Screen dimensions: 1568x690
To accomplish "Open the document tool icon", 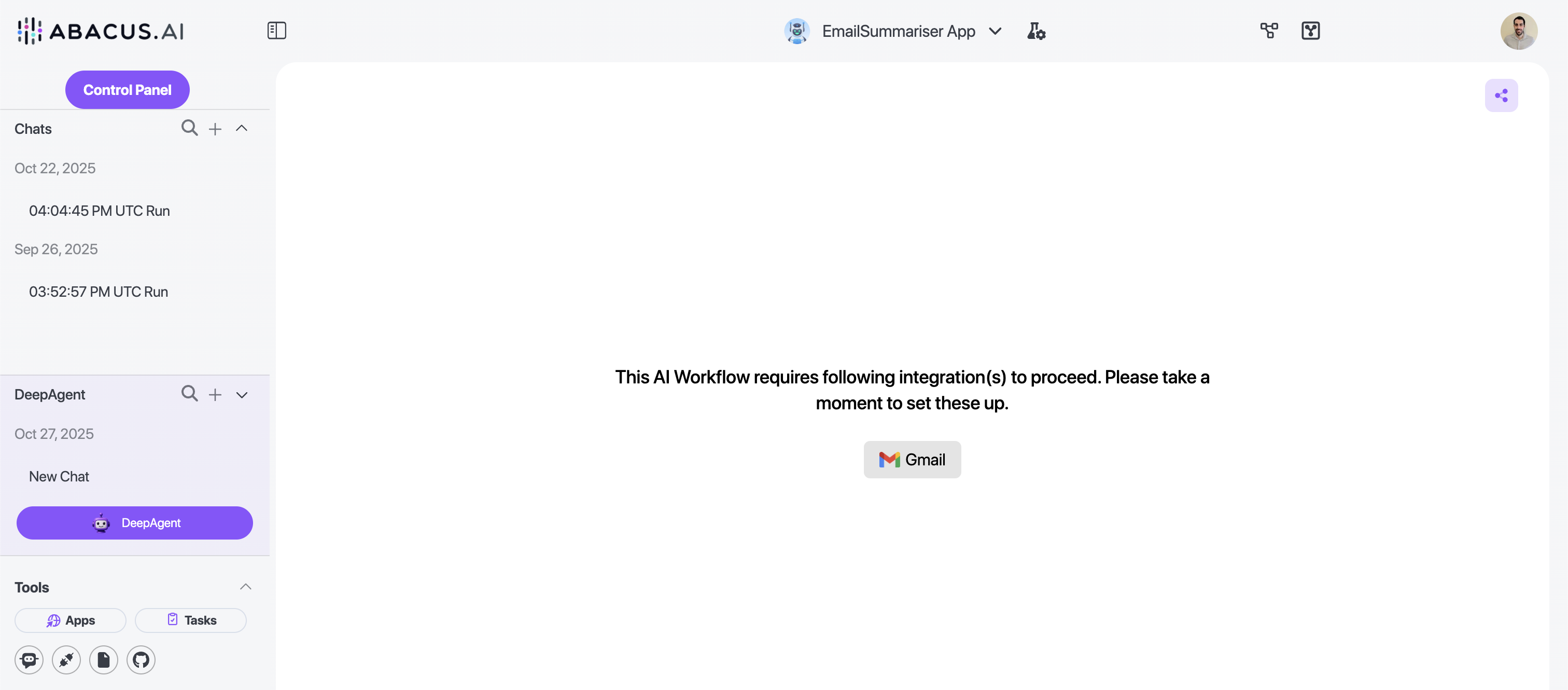I will tap(104, 659).
